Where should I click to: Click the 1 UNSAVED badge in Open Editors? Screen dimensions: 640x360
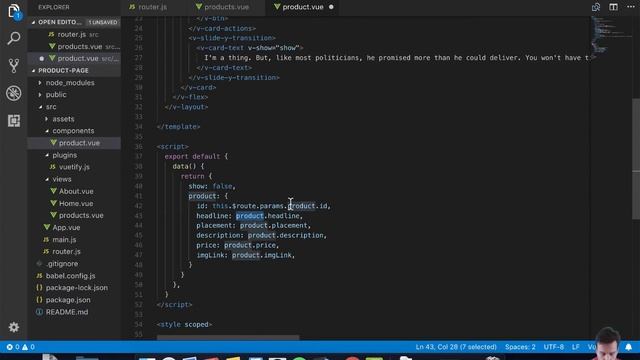(x=103, y=22)
